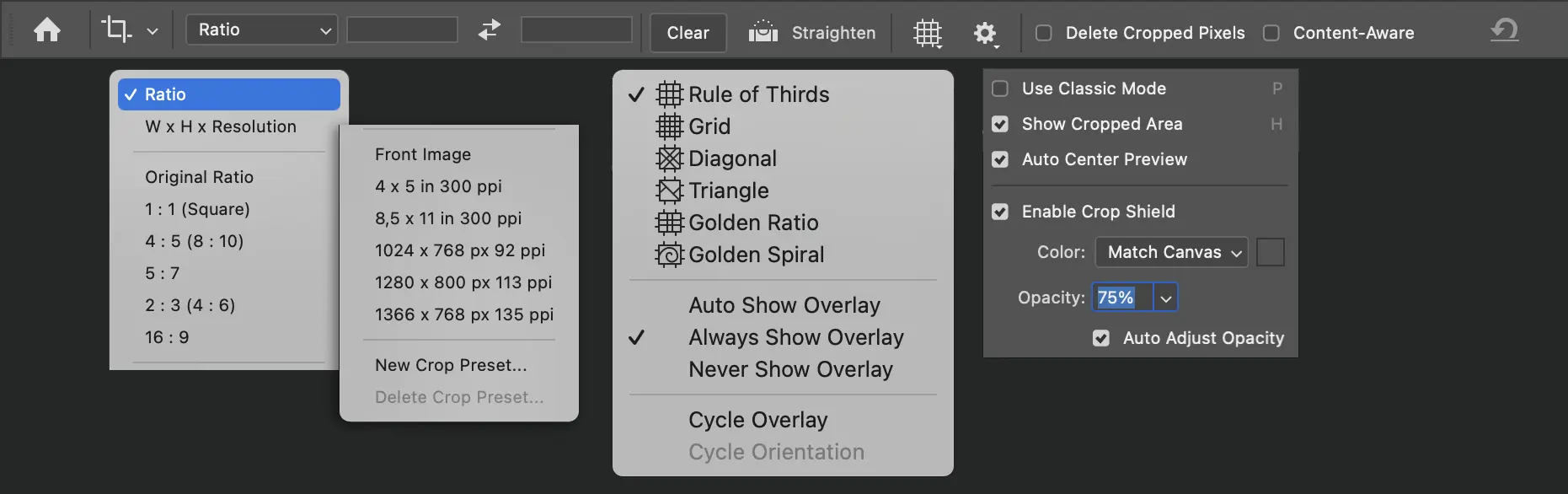Select the 16 : 9 ratio preset
1568x494 pixels.
(167, 337)
